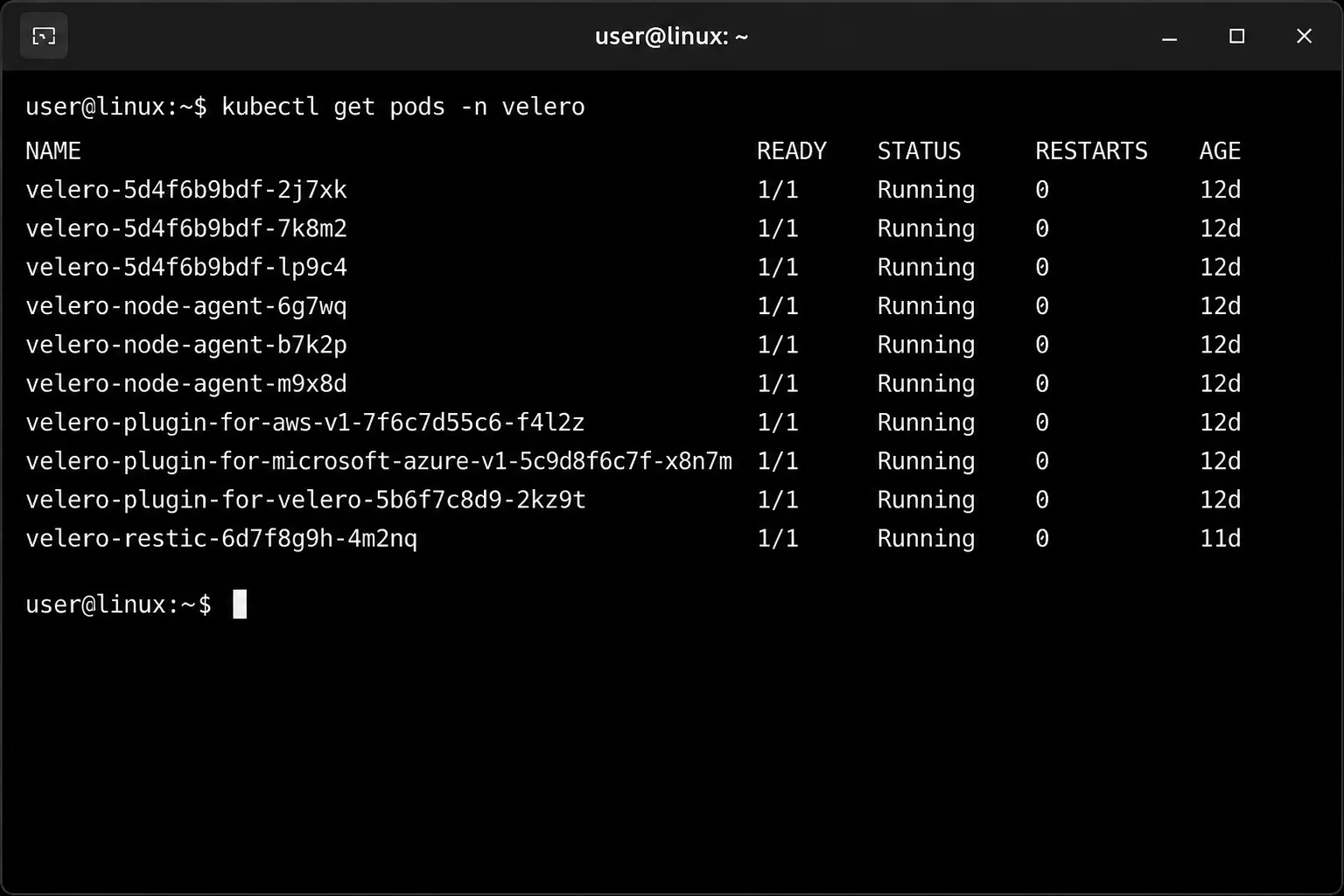The height and width of the screenshot is (896, 1344).
Task: Click Running status of velero-node-agent-6g7wq
Action: (926, 306)
